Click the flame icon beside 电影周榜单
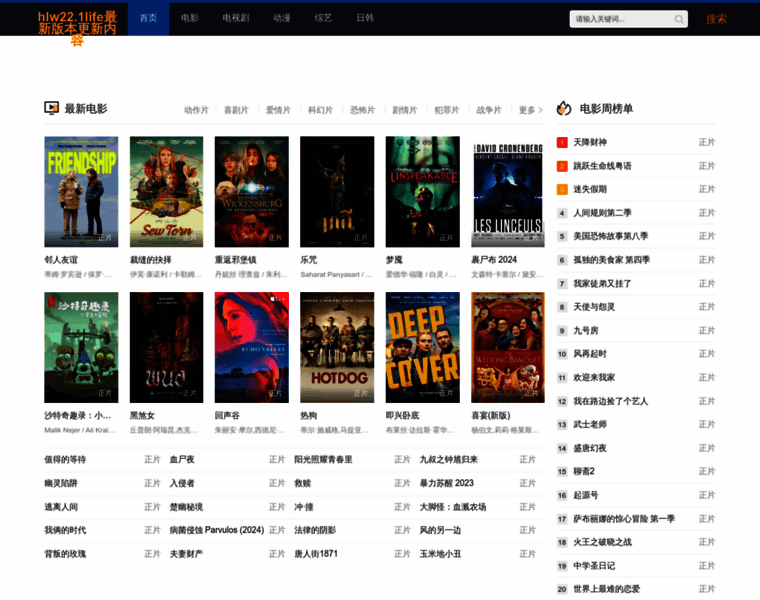This screenshot has height=600, width=760. [x=564, y=108]
